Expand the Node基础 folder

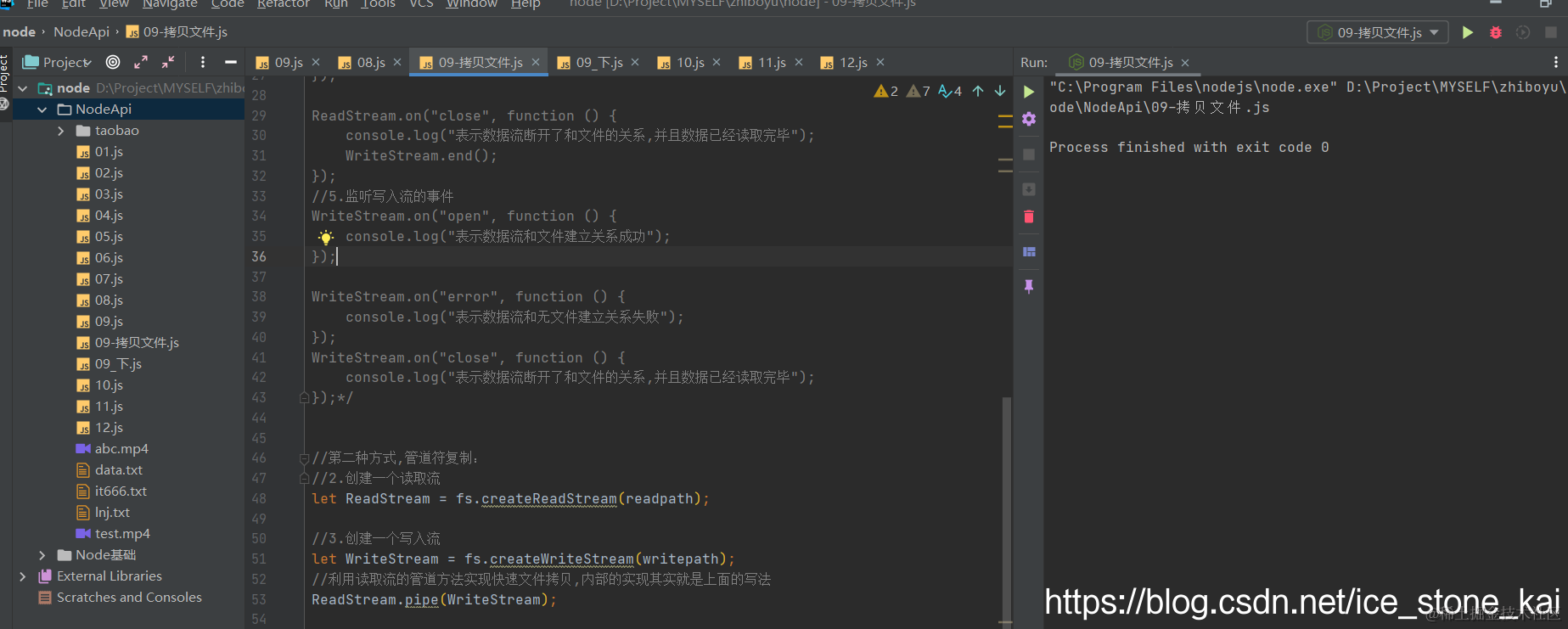click(42, 555)
